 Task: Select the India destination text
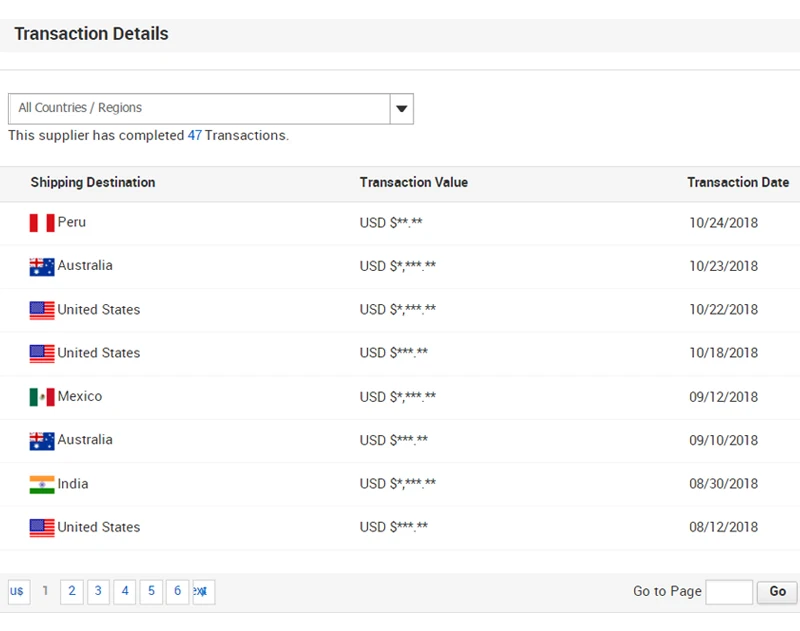pos(73,484)
